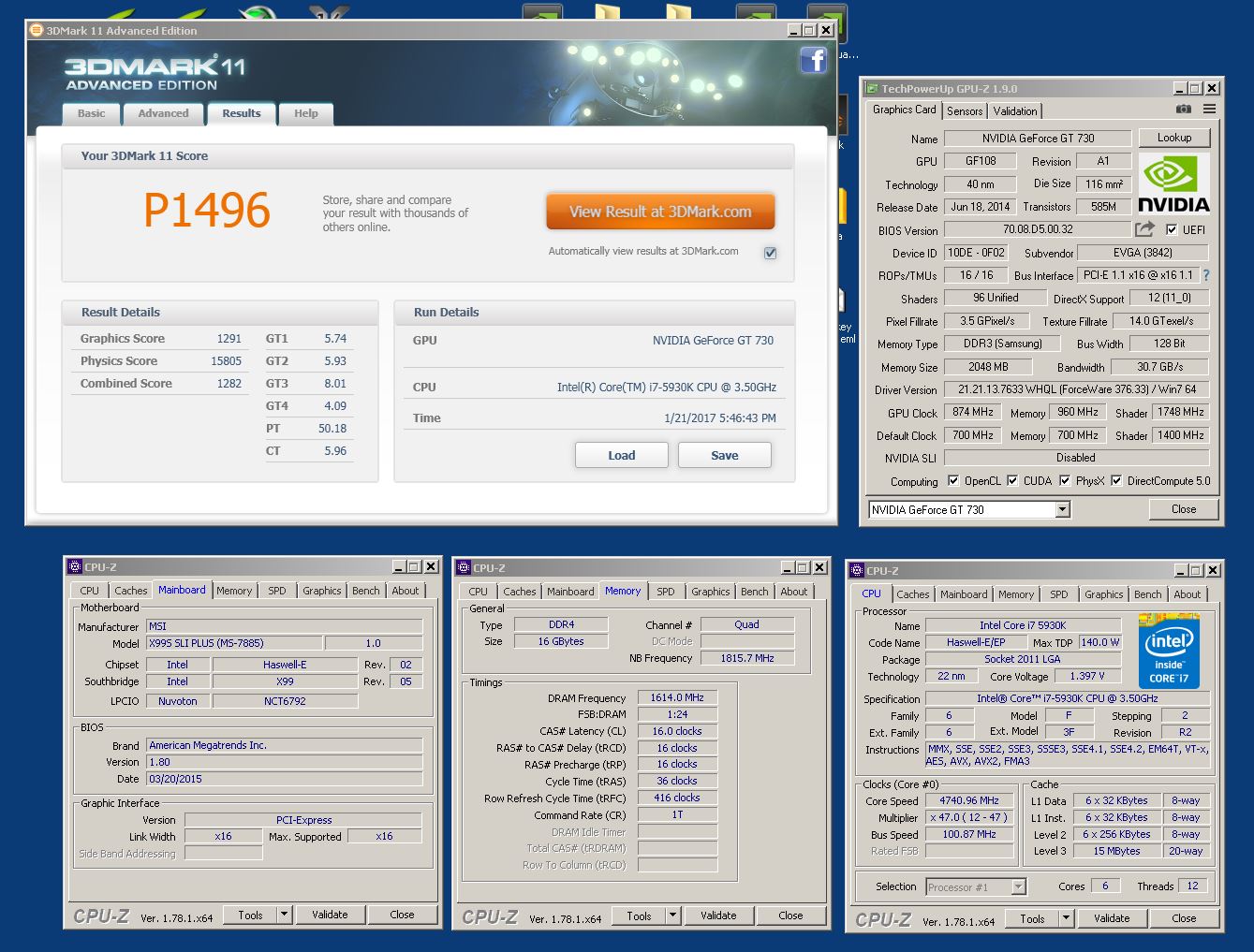Open the GPU selection dropdown in GPU-Z
This screenshot has height=952, width=1254.
[x=1062, y=509]
